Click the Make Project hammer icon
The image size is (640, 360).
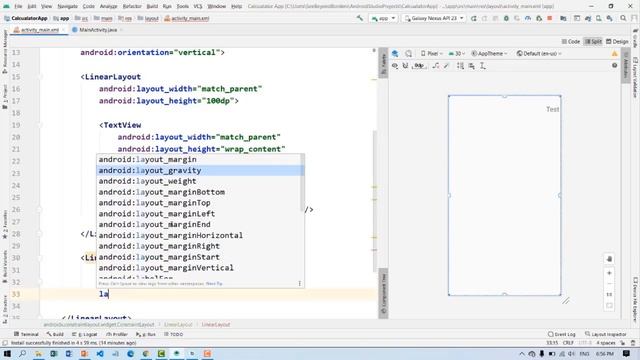(x=360, y=18)
